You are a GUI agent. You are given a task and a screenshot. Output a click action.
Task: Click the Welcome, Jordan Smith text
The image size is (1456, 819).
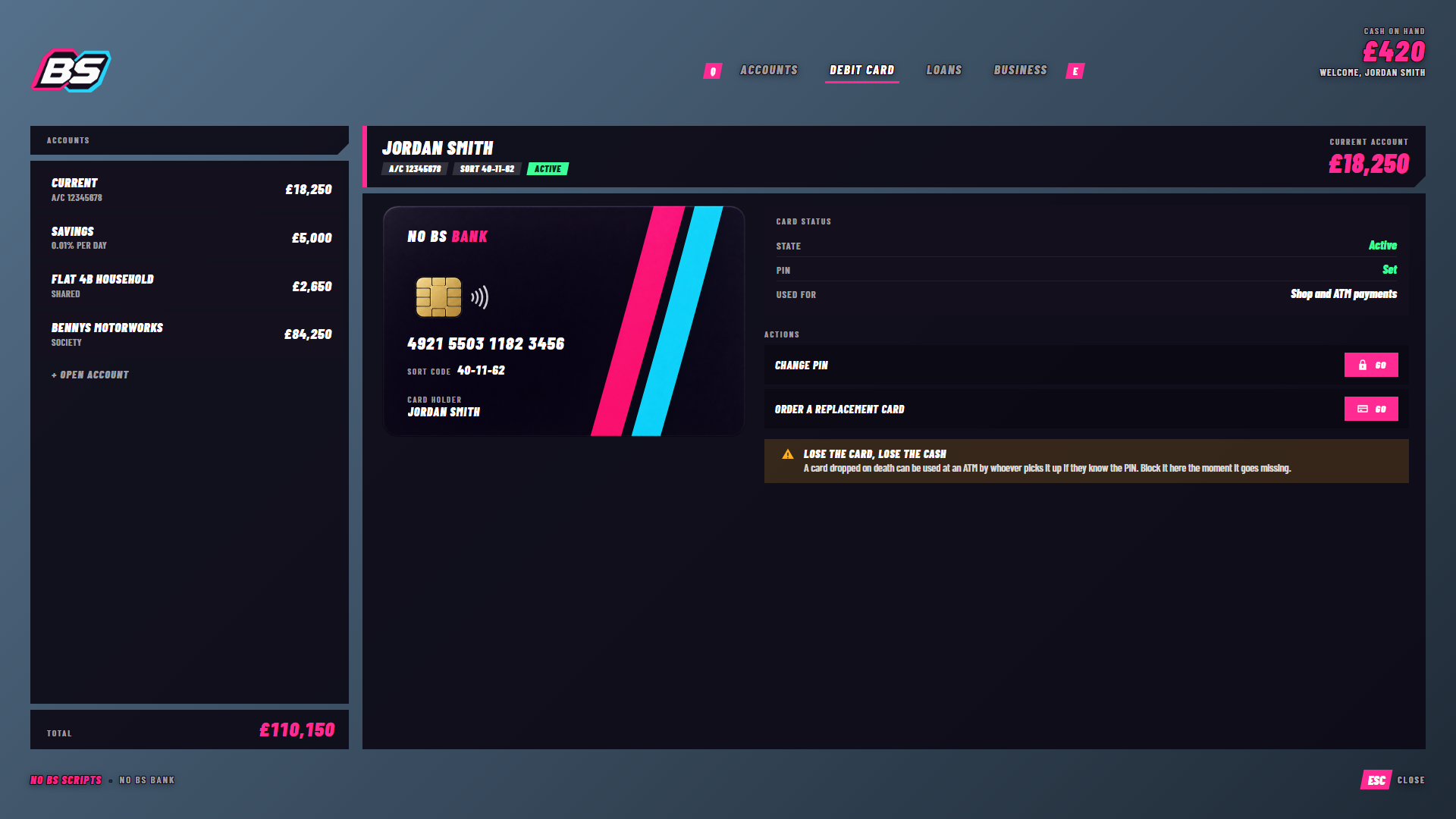1373,73
